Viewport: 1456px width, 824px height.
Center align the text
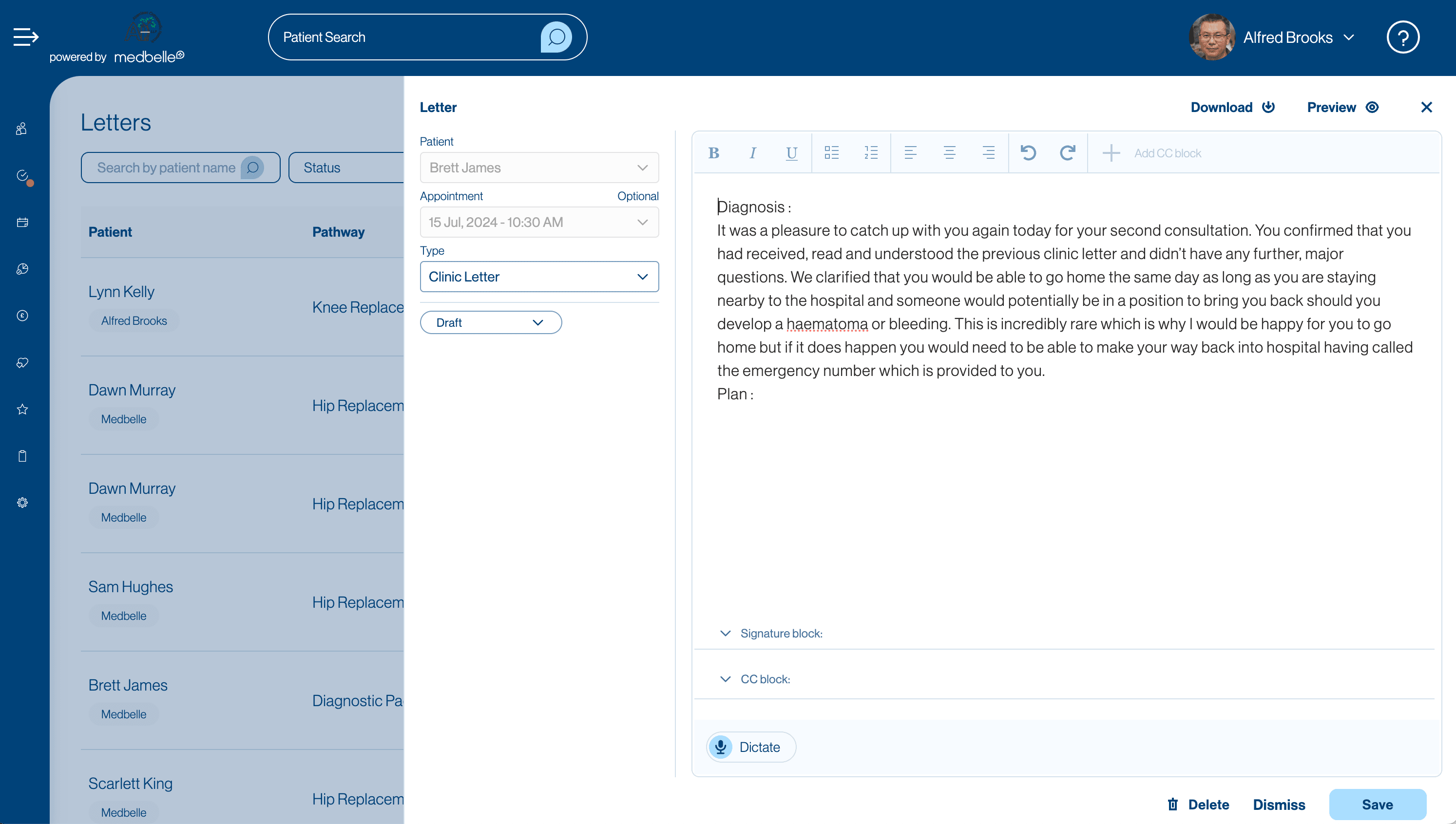tap(949, 153)
